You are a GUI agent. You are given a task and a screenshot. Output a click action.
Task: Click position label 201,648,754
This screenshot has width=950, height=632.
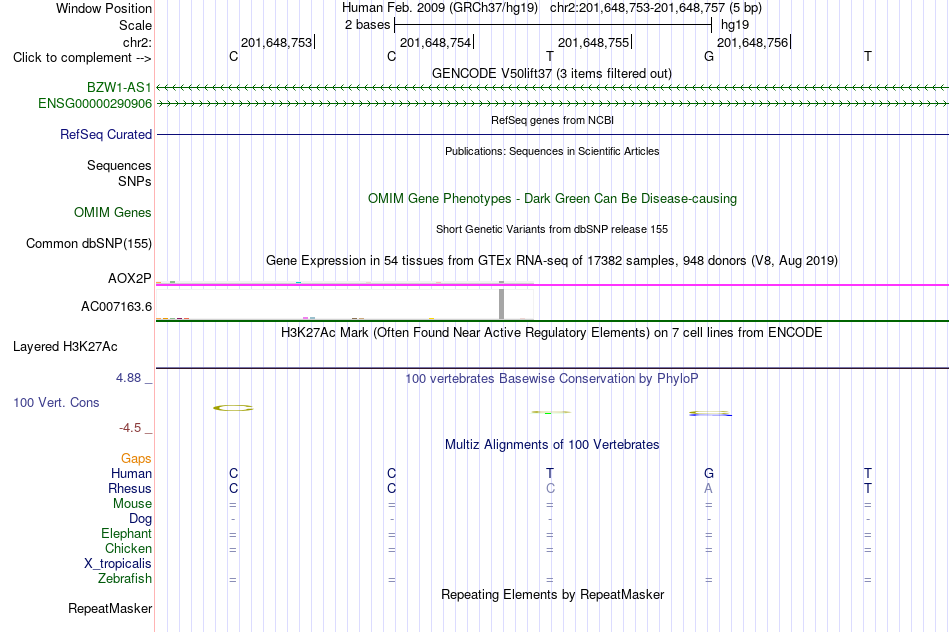pos(435,42)
